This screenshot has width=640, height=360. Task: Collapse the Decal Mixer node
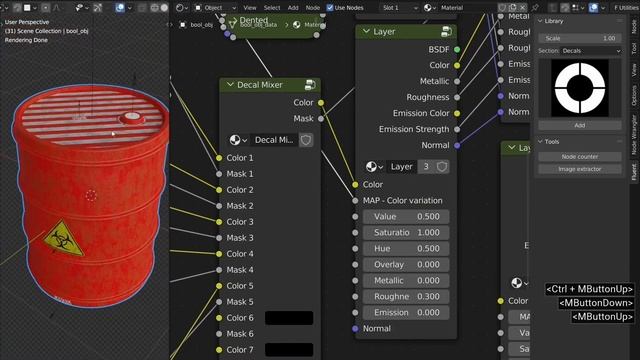[x=230, y=85]
